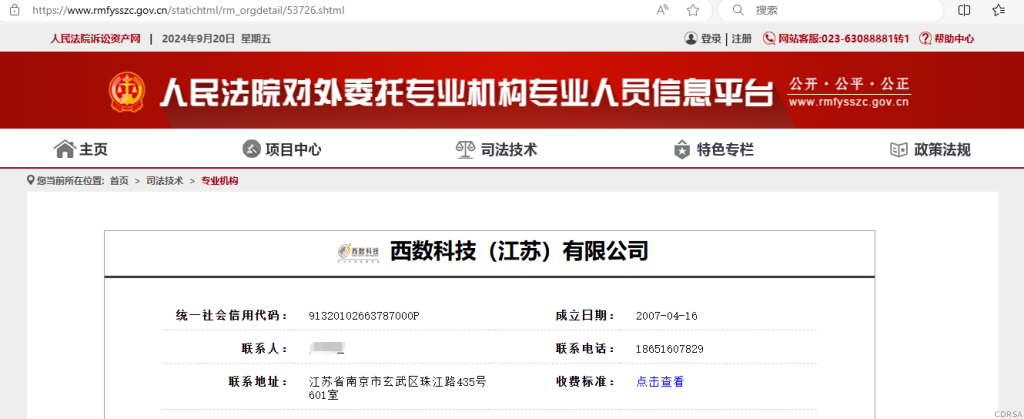Click the book icon beside 政策法规

[899, 149]
